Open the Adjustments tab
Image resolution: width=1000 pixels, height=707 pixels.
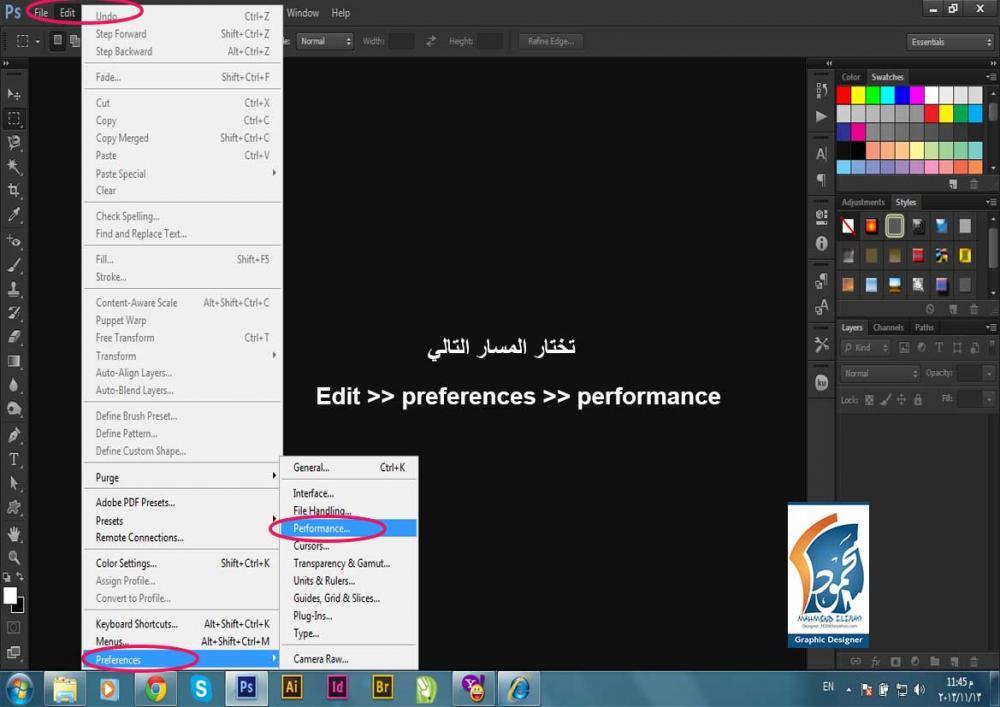point(862,202)
